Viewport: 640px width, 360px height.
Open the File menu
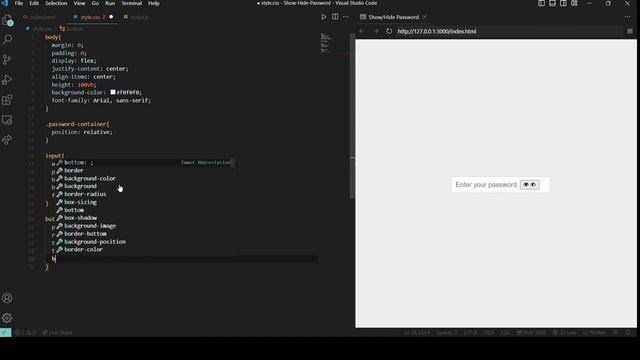(19, 3)
